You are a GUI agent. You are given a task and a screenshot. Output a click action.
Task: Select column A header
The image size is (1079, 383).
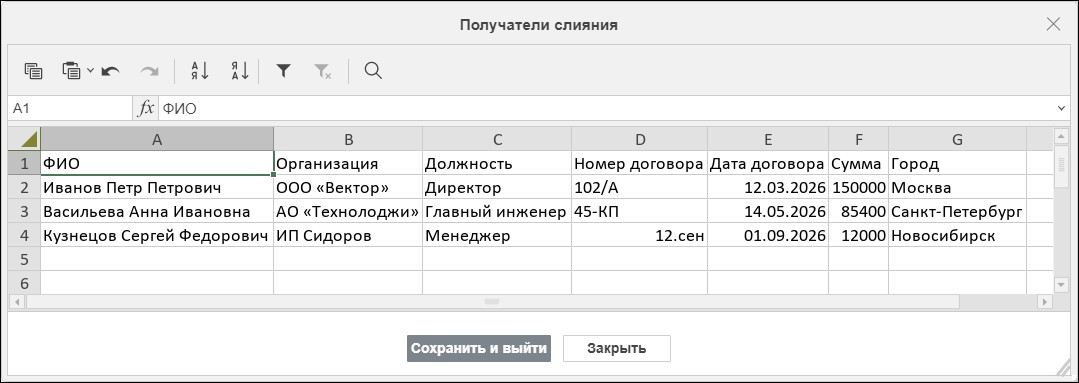pos(157,140)
